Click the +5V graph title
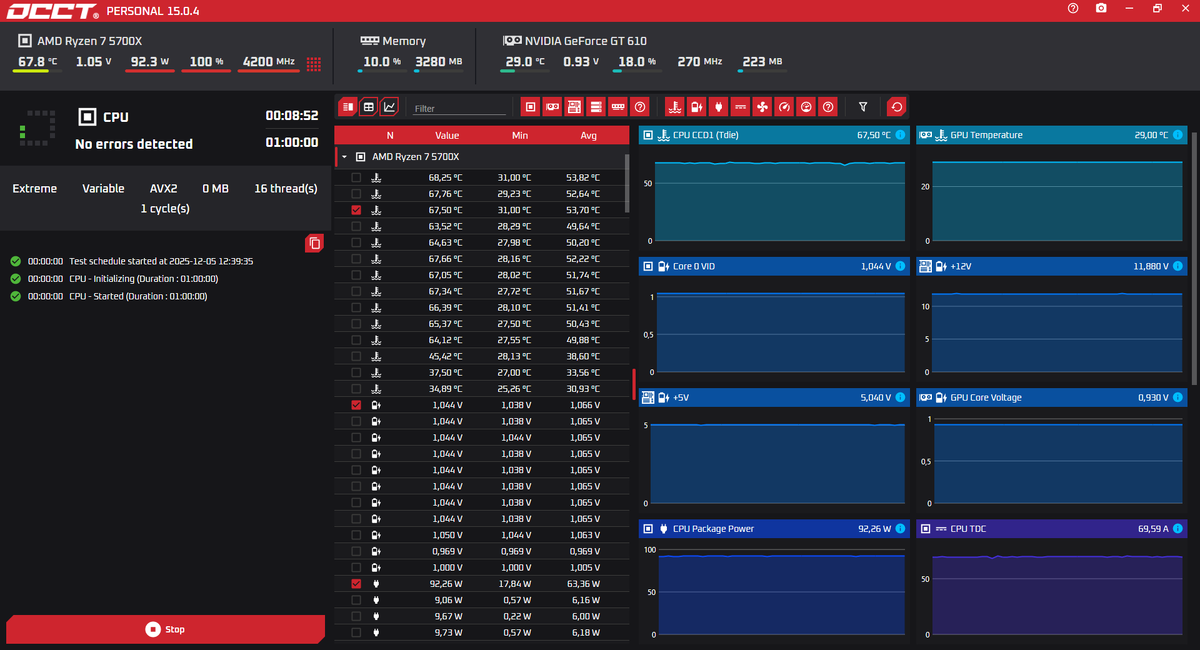Viewport: 1200px width, 650px height. [681, 397]
